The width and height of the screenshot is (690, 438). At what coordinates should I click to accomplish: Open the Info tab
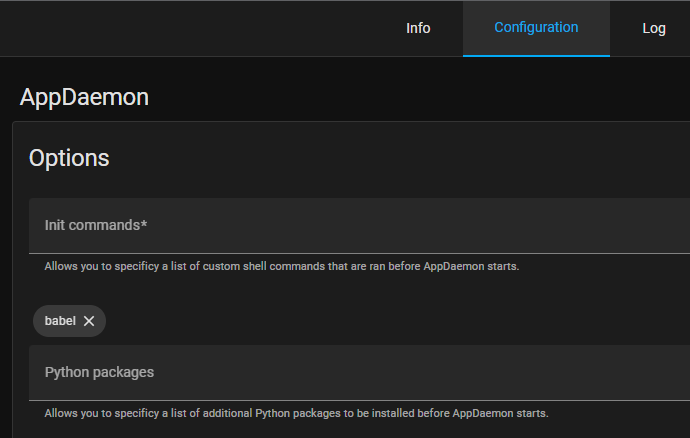coord(418,28)
